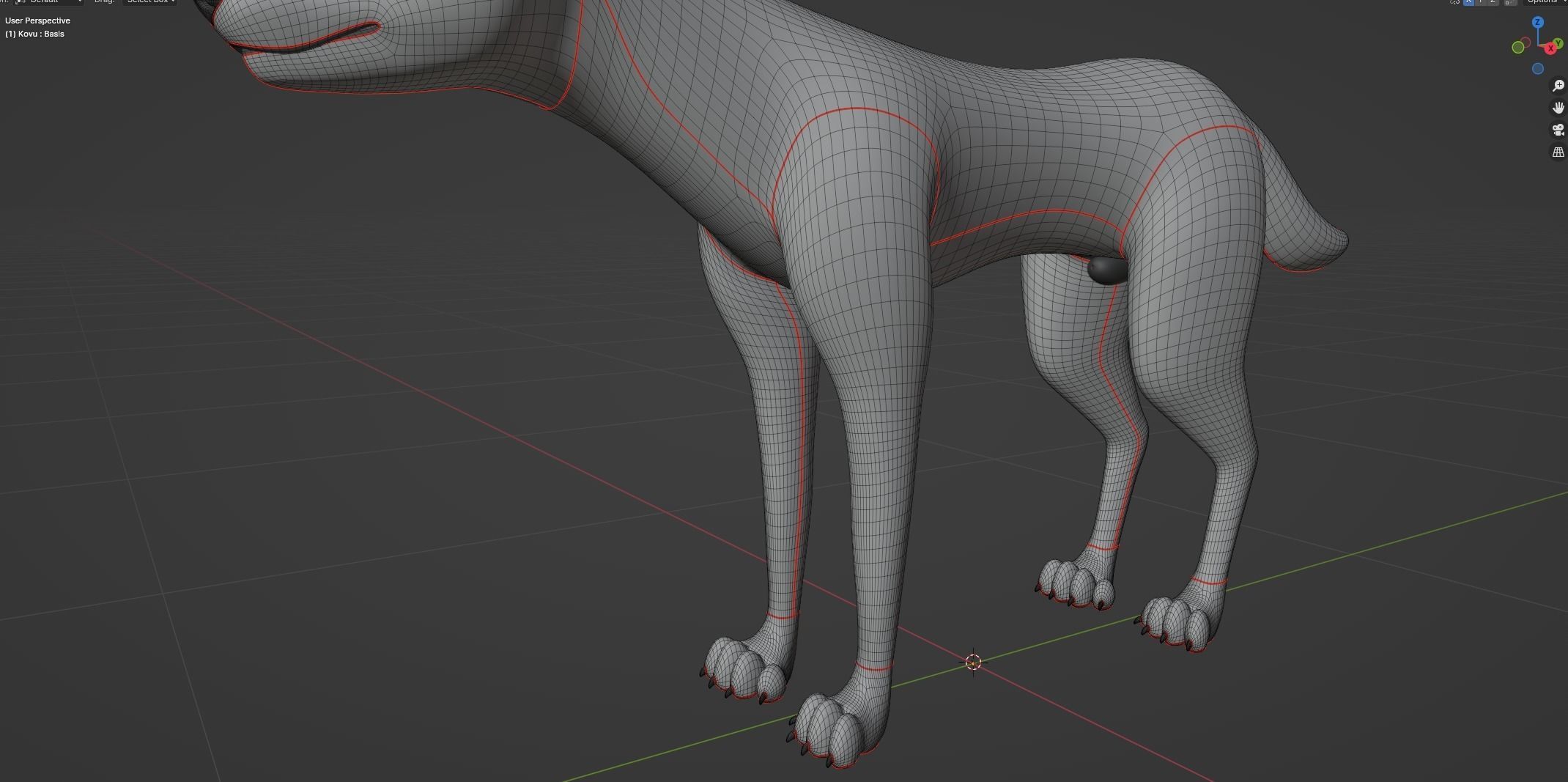1568x782 pixels.
Task: Click the red X axis on gizmo
Action: [x=1550, y=48]
